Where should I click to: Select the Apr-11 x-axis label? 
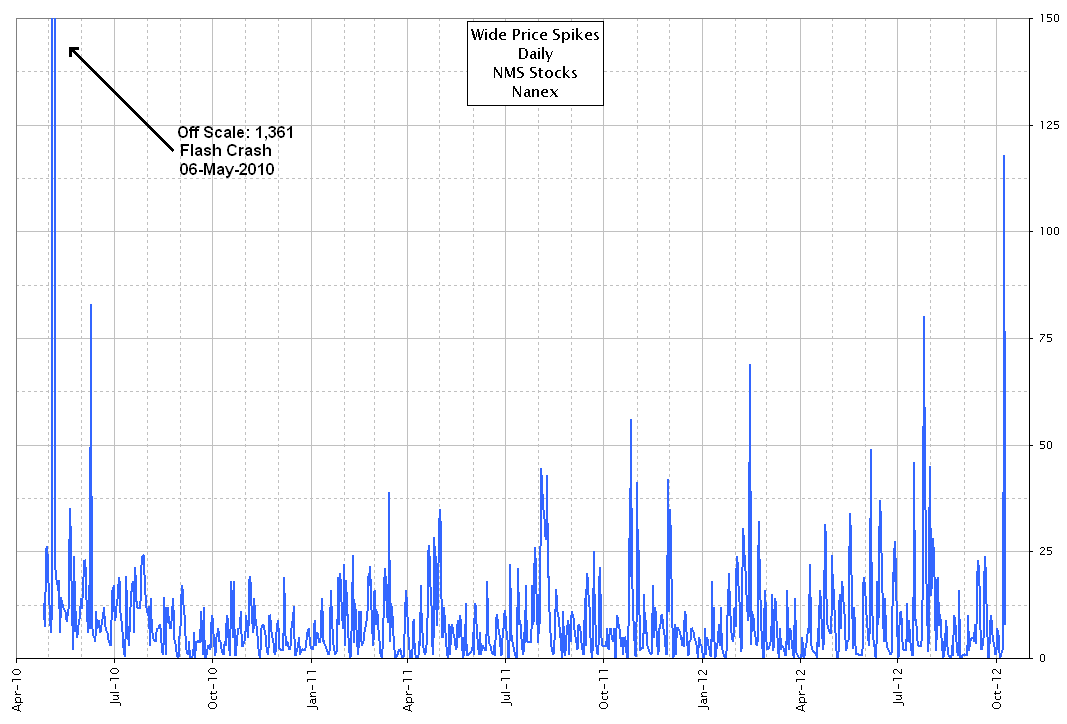[408, 689]
